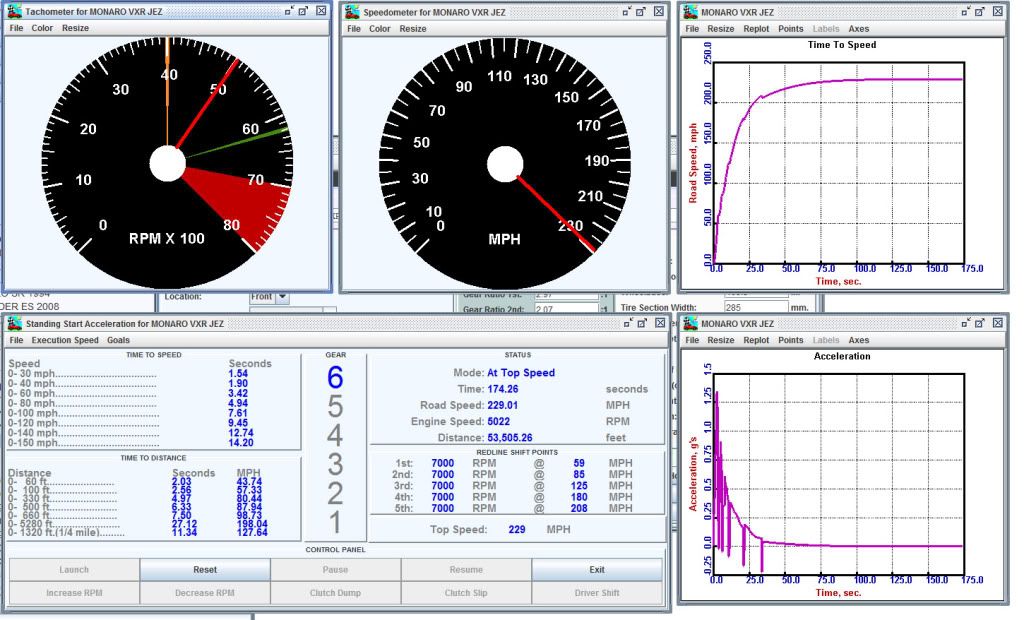Viewport: 1024px width, 620px height.
Task: Close the Tachometer window
Action: 321,11
